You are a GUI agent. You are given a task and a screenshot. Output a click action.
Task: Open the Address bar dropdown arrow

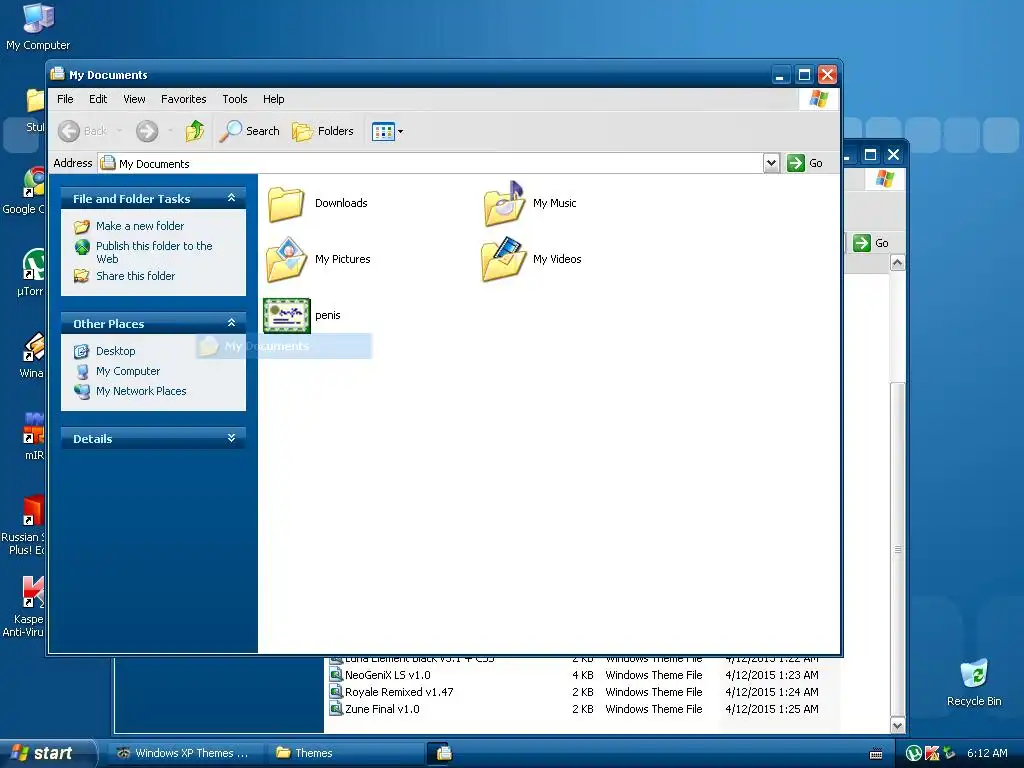pyautogui.click(x=771, y=163)
